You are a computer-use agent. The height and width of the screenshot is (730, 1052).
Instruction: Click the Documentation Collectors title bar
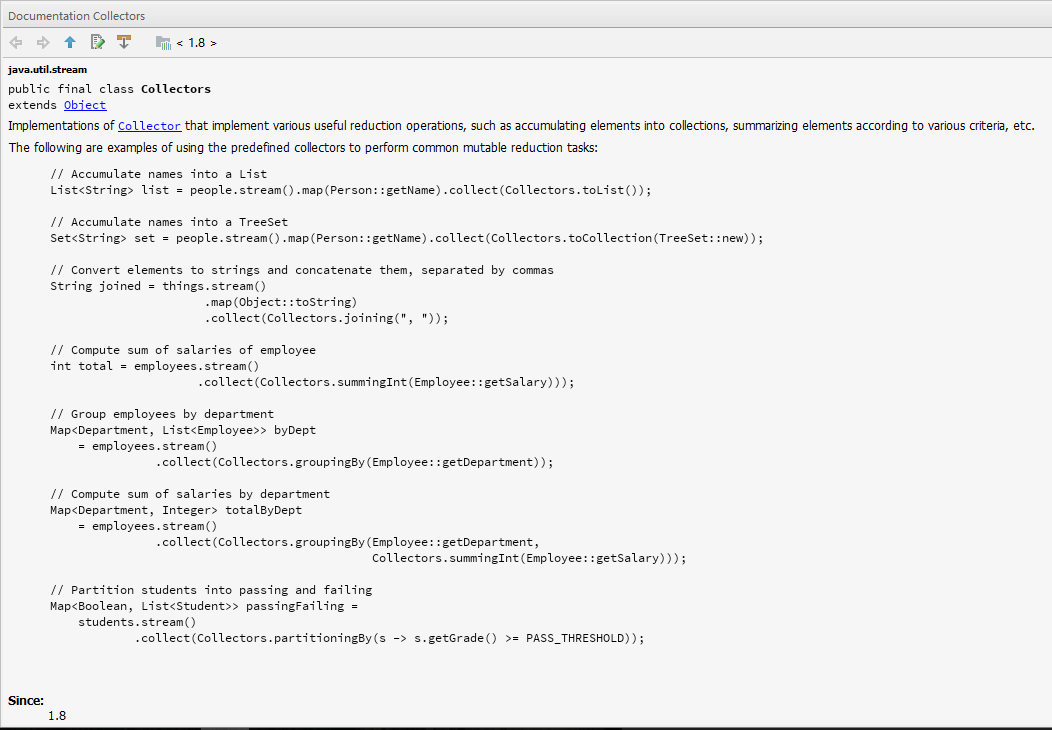[77, 16]
